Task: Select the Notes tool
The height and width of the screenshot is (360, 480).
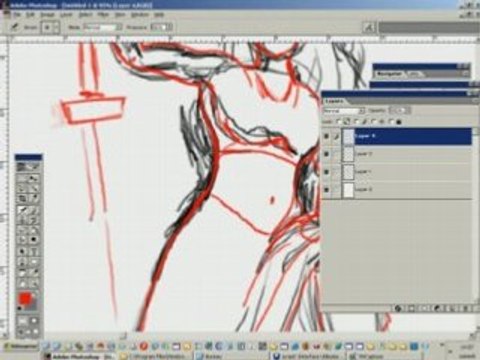Action: pyautogui.click(x=22, y=273)
